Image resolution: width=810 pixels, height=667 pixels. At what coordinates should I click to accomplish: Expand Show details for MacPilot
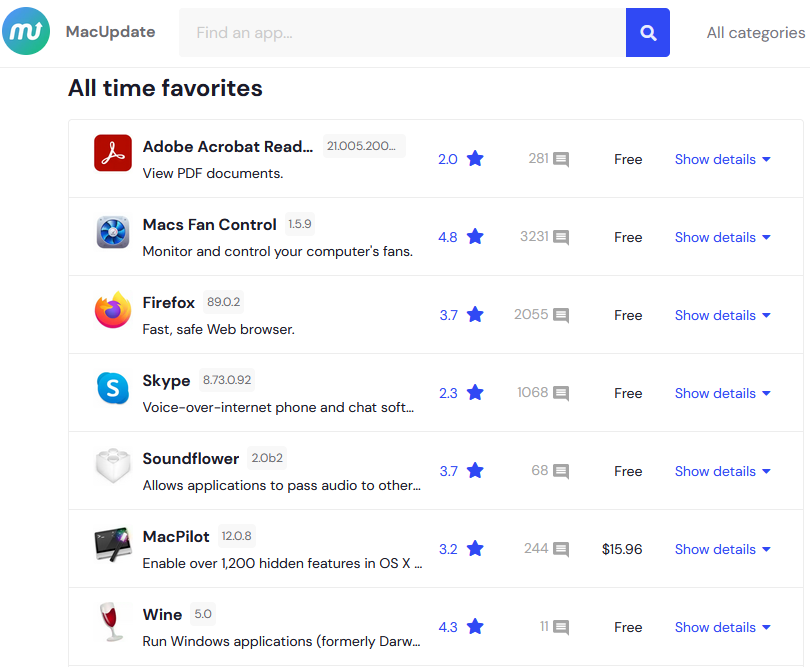[723, 549]
